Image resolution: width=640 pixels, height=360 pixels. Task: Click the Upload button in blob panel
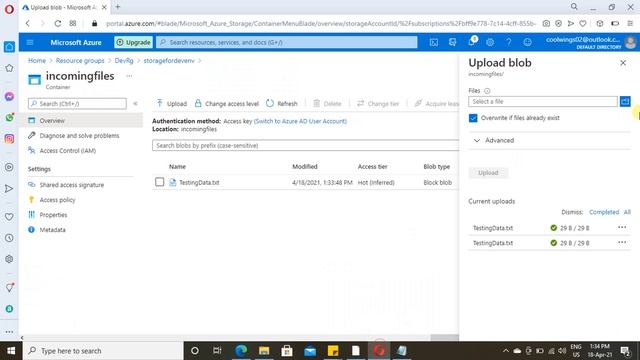point(488,173)
